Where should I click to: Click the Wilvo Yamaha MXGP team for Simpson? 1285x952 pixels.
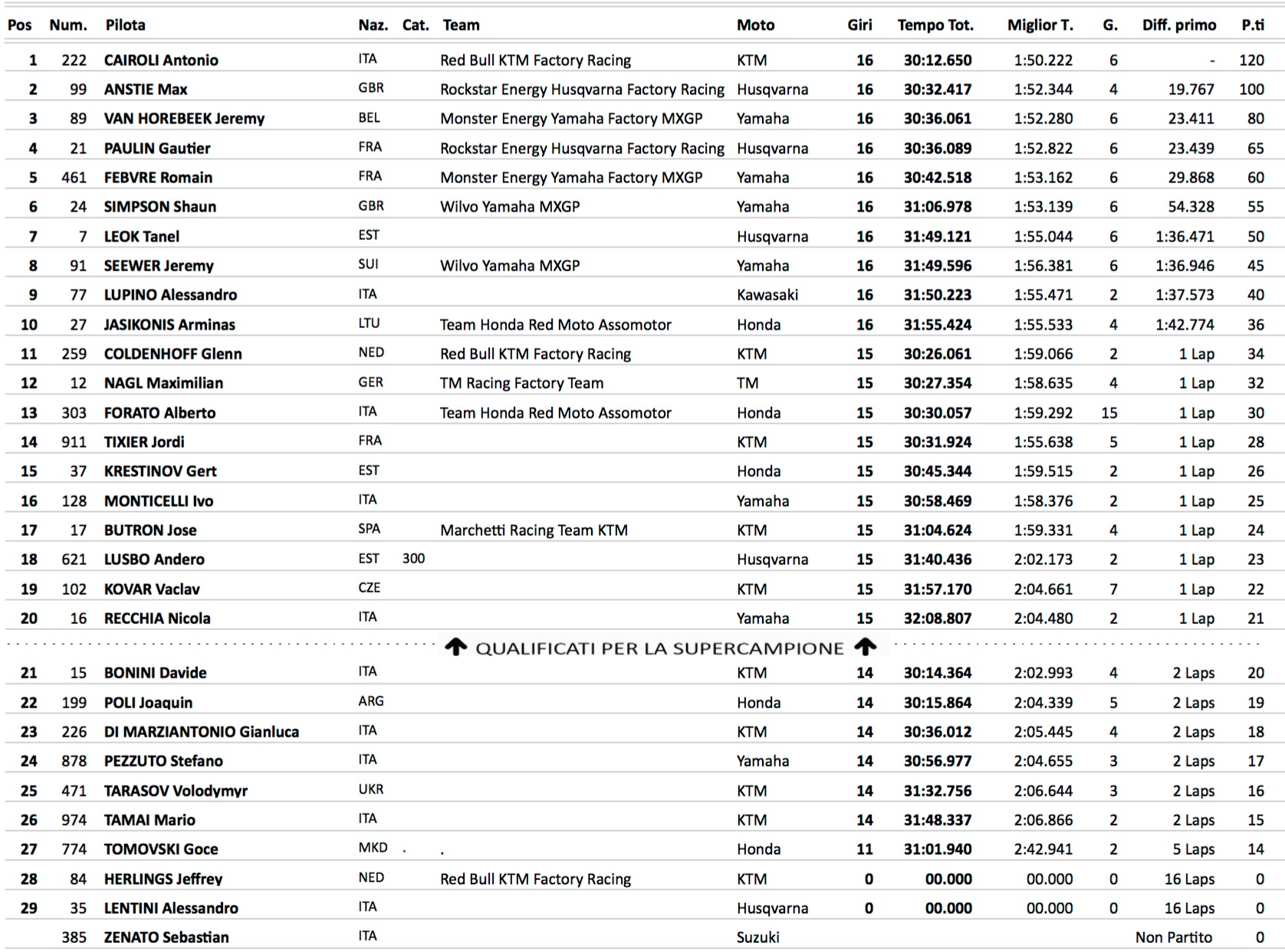coord(510,207)
